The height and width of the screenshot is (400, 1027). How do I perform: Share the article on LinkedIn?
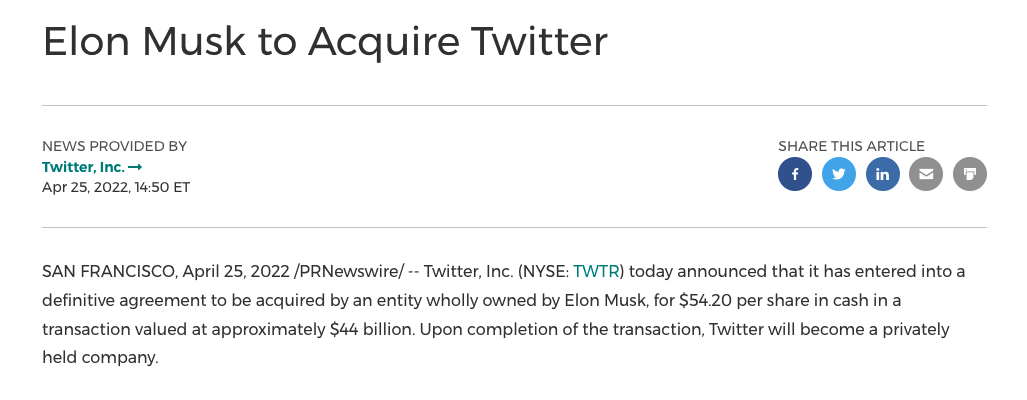[883, 174]
